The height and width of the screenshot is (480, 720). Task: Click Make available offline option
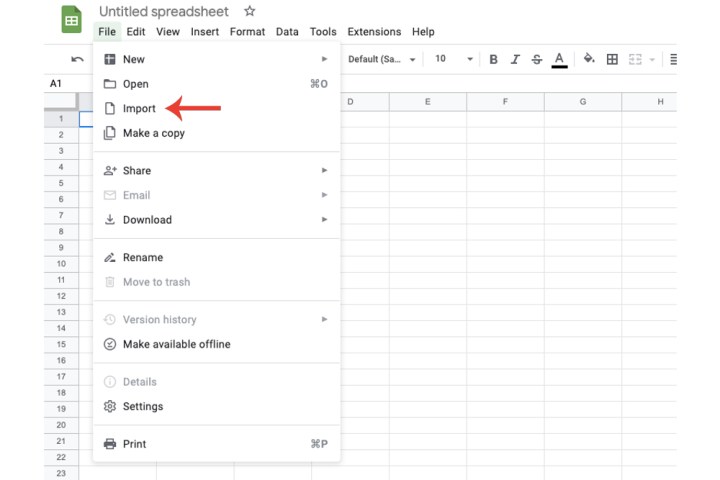coord(176,344)
